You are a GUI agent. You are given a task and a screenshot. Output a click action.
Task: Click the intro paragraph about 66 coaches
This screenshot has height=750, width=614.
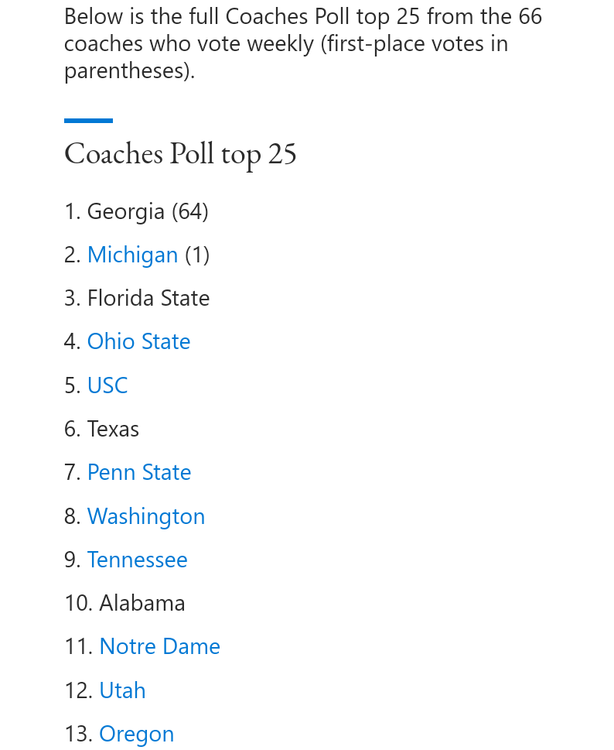pos(300,44)
